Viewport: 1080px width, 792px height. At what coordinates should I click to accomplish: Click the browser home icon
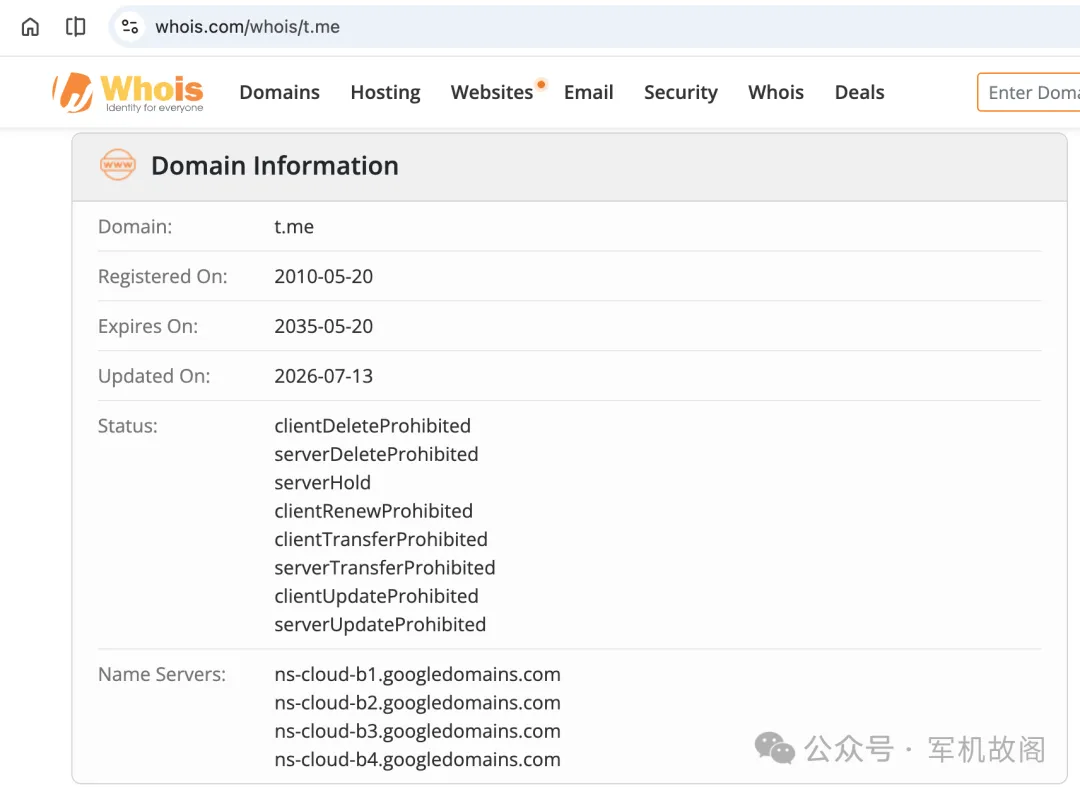pos(30,27)
